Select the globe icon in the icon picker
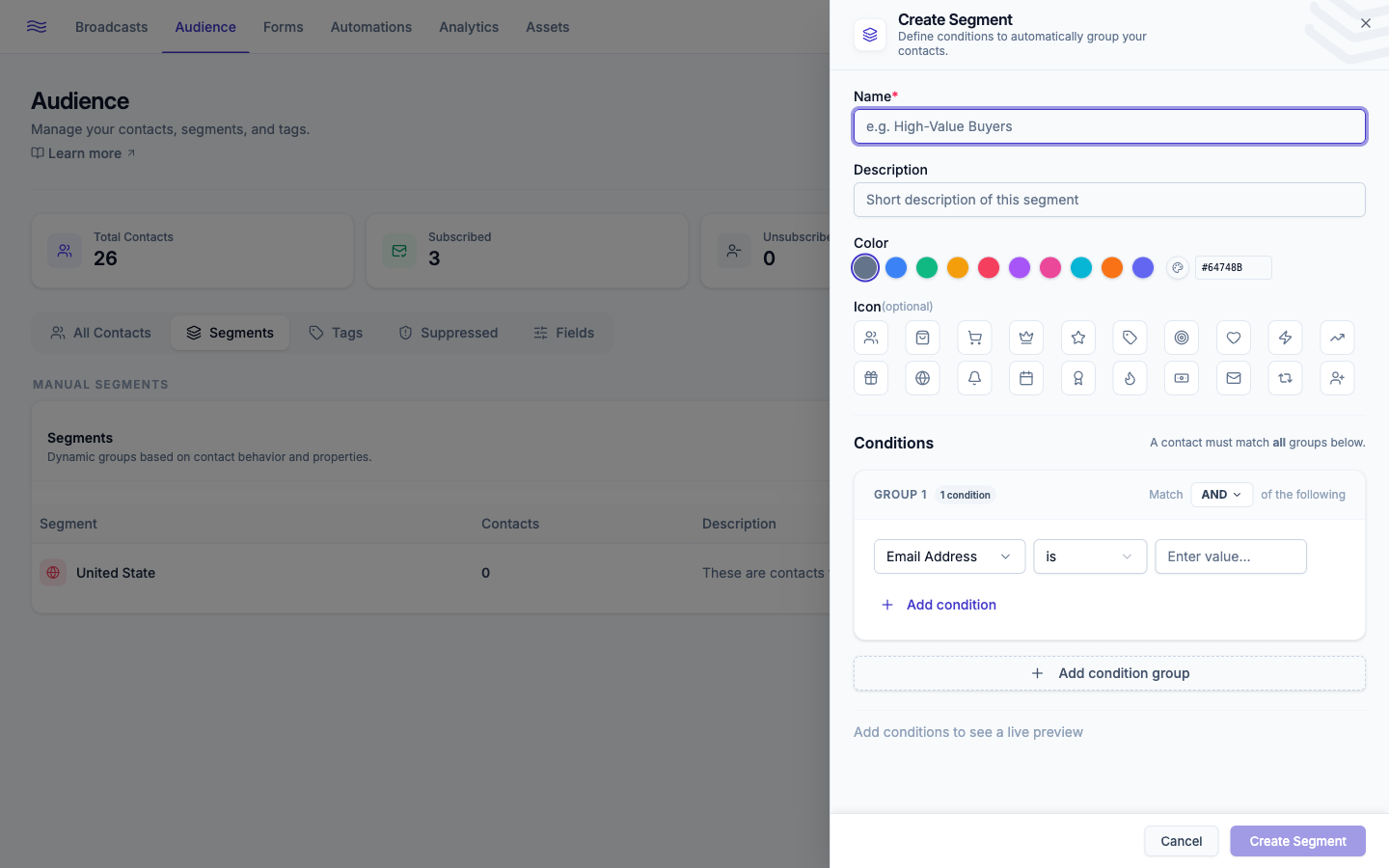The width and height of the screenshot is (1389, 868). point(923,378)
